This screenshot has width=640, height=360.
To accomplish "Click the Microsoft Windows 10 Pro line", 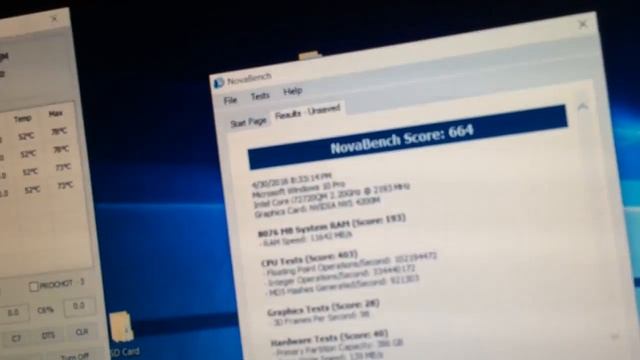I will point(299,190).
